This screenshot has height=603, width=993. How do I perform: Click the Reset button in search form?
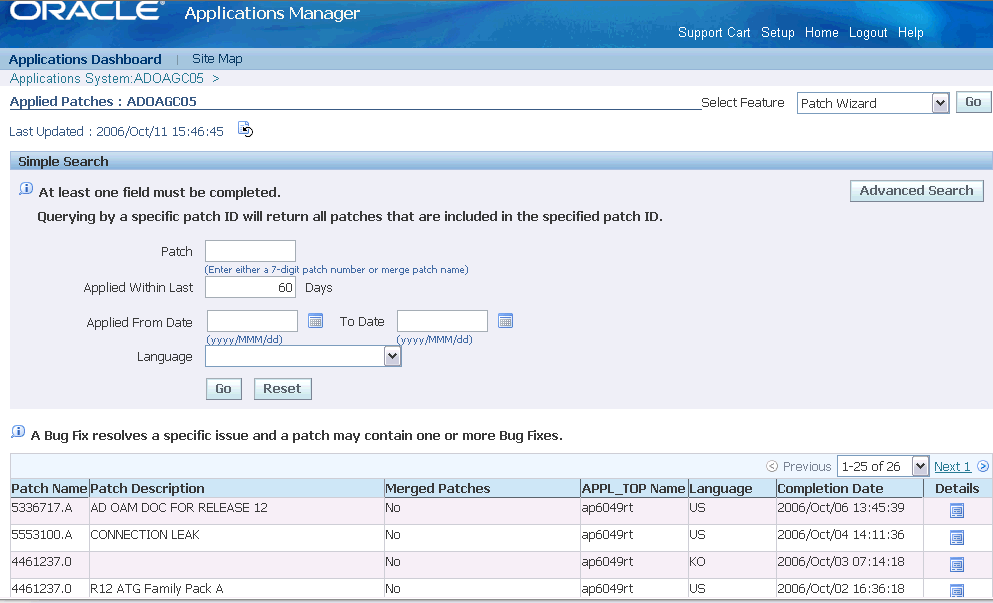(282, 388)
